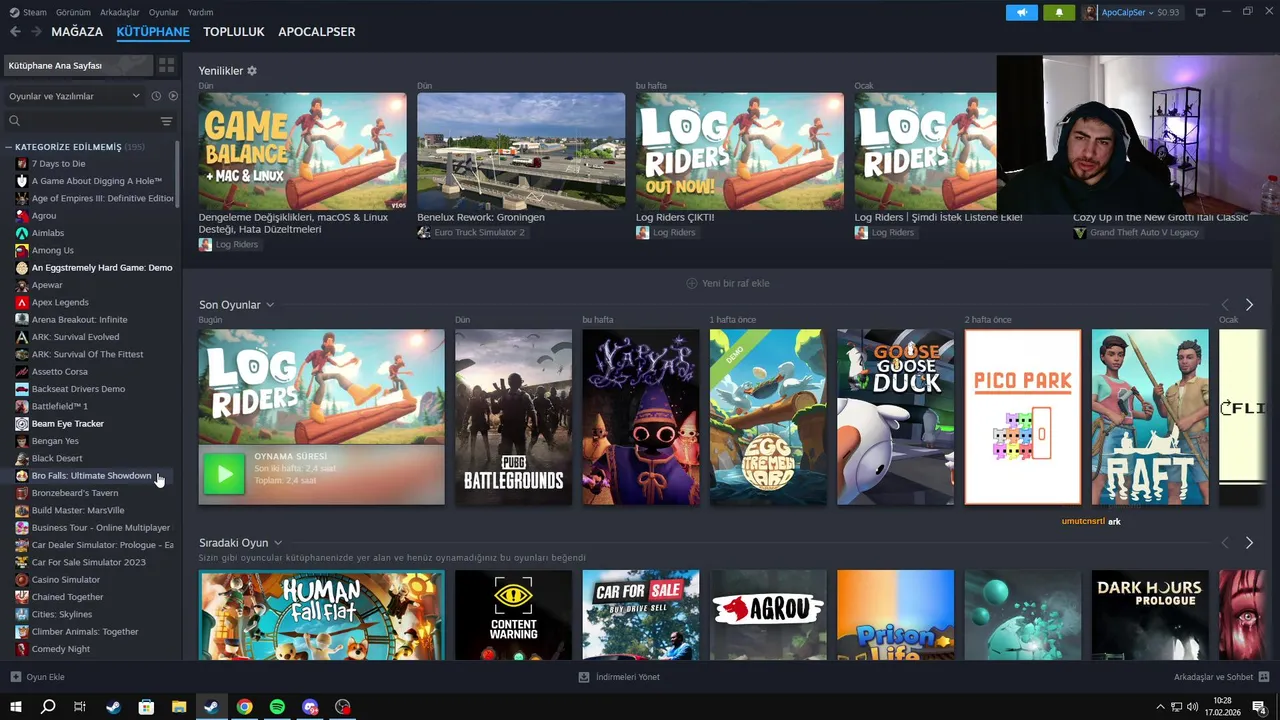
Task: Next page arrow in Son Oyunlar shelf
Action: 1249,305
